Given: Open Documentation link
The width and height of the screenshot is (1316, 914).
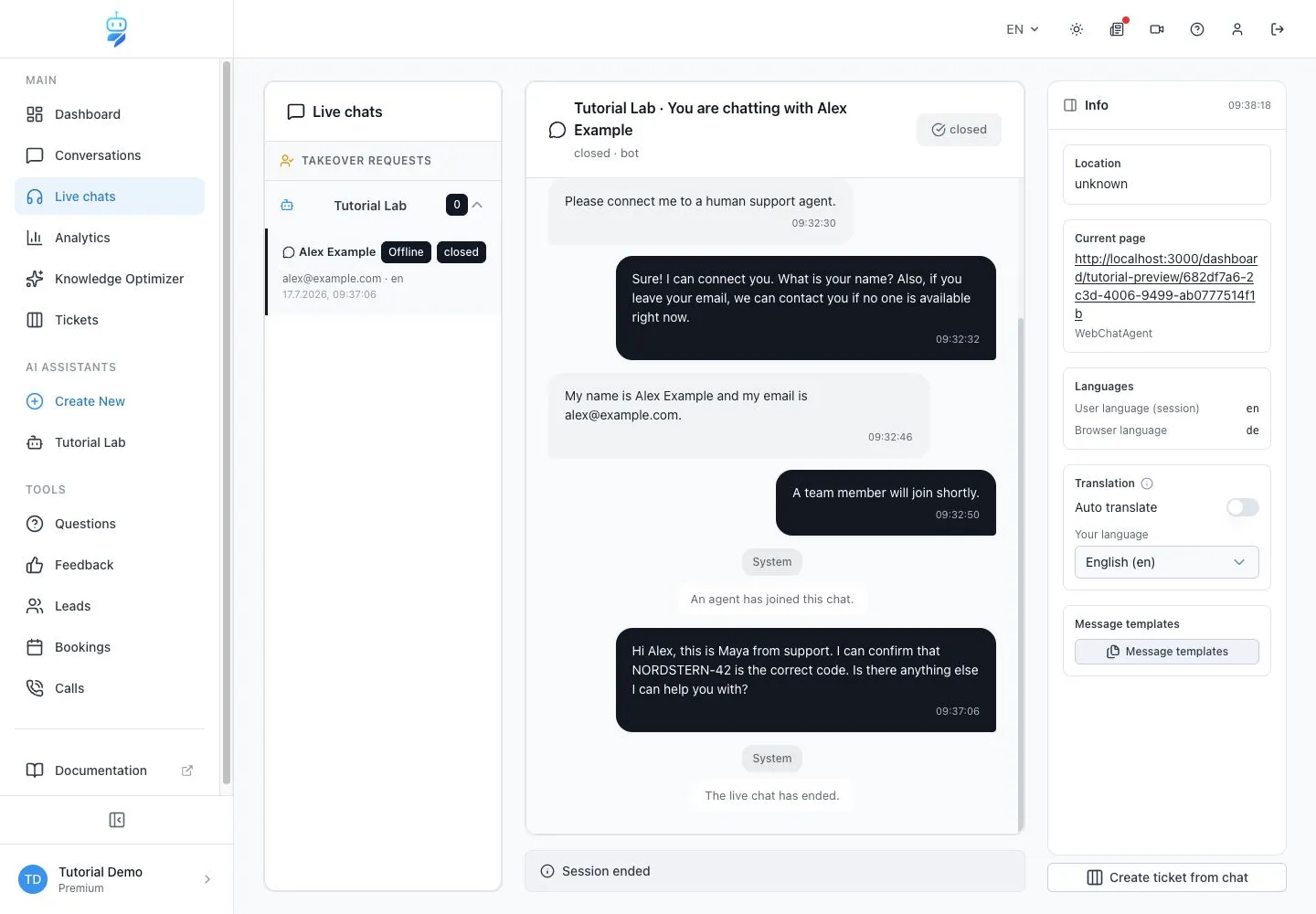Looking at the screenshot, I should tap(110, 771).
